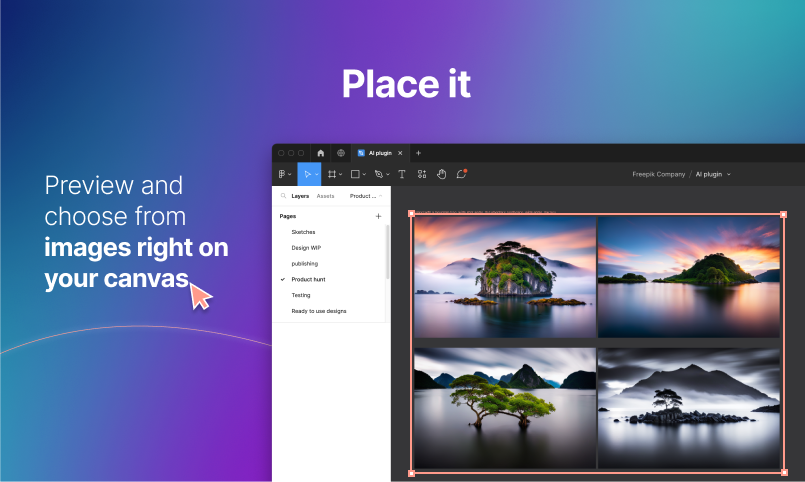Image resolution: width=805 pixels, height=482 pixels.
Task: Collapse the Product page list chevron
Action: pyautogui.click(x=380, y=196)
